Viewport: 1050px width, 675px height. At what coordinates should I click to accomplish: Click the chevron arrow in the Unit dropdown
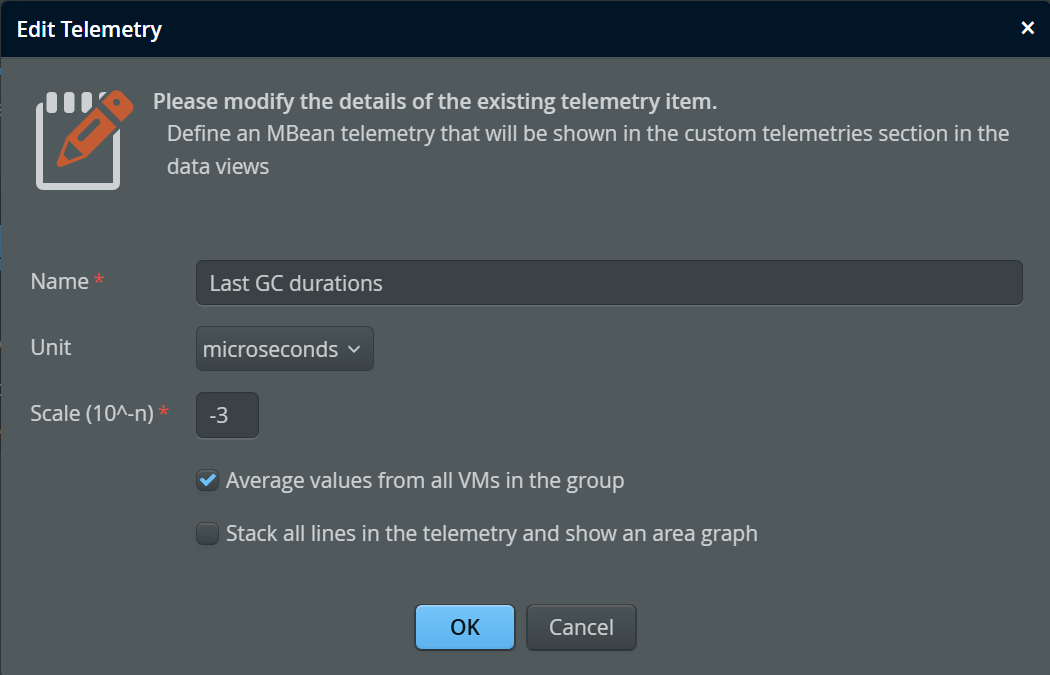point(354,350)
